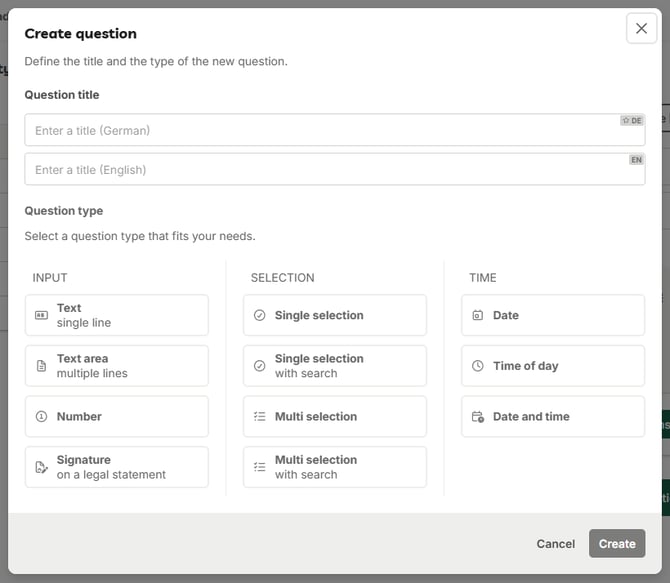Click the Date and time calendar-clock icon
Screen dimensions: 670x583
pos(478,416)
